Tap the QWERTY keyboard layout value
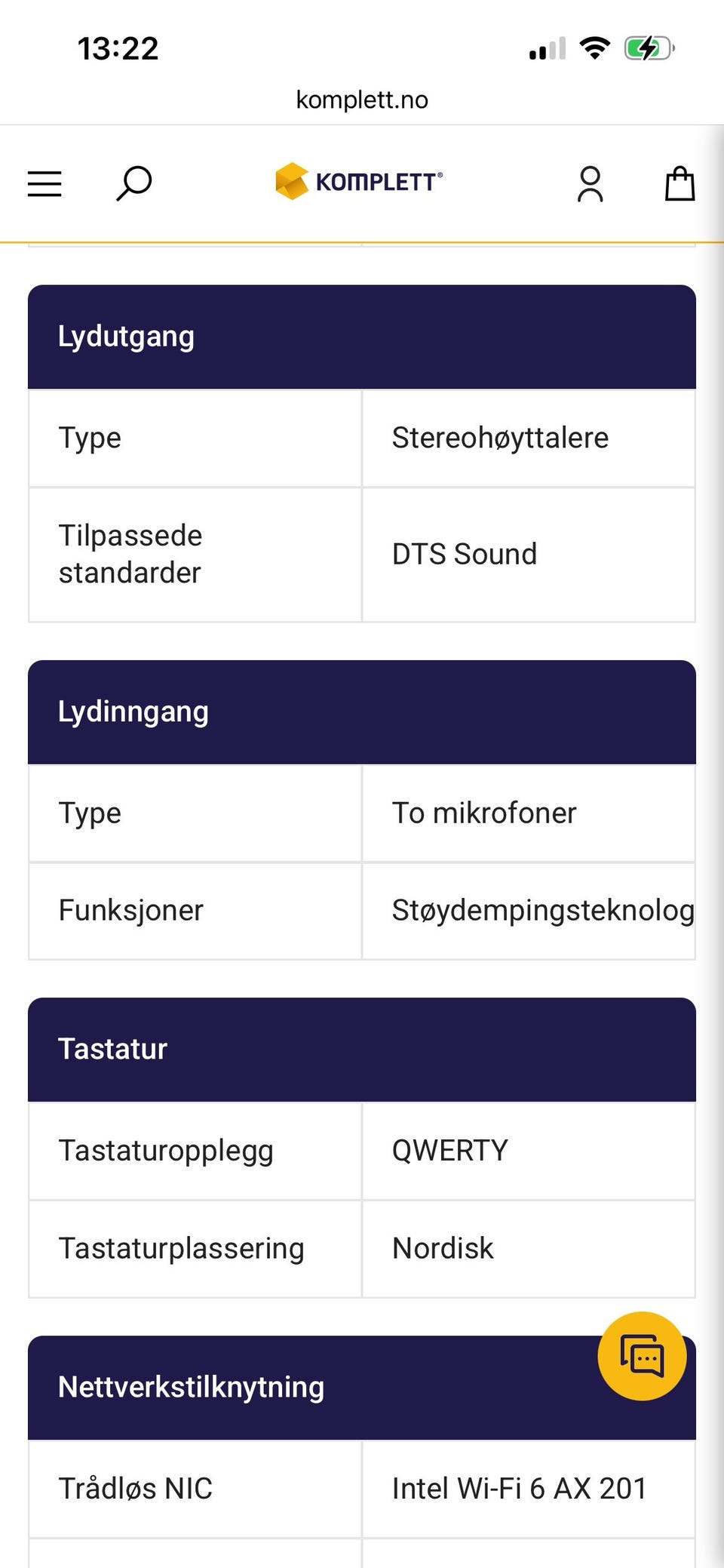The height and width of the screenshot is (1568, 724). pos(450,1150)
